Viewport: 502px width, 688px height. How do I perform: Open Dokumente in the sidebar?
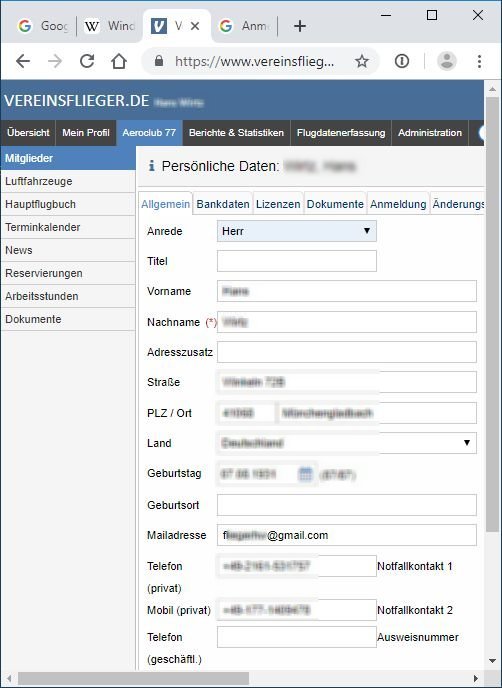[68, 319]
